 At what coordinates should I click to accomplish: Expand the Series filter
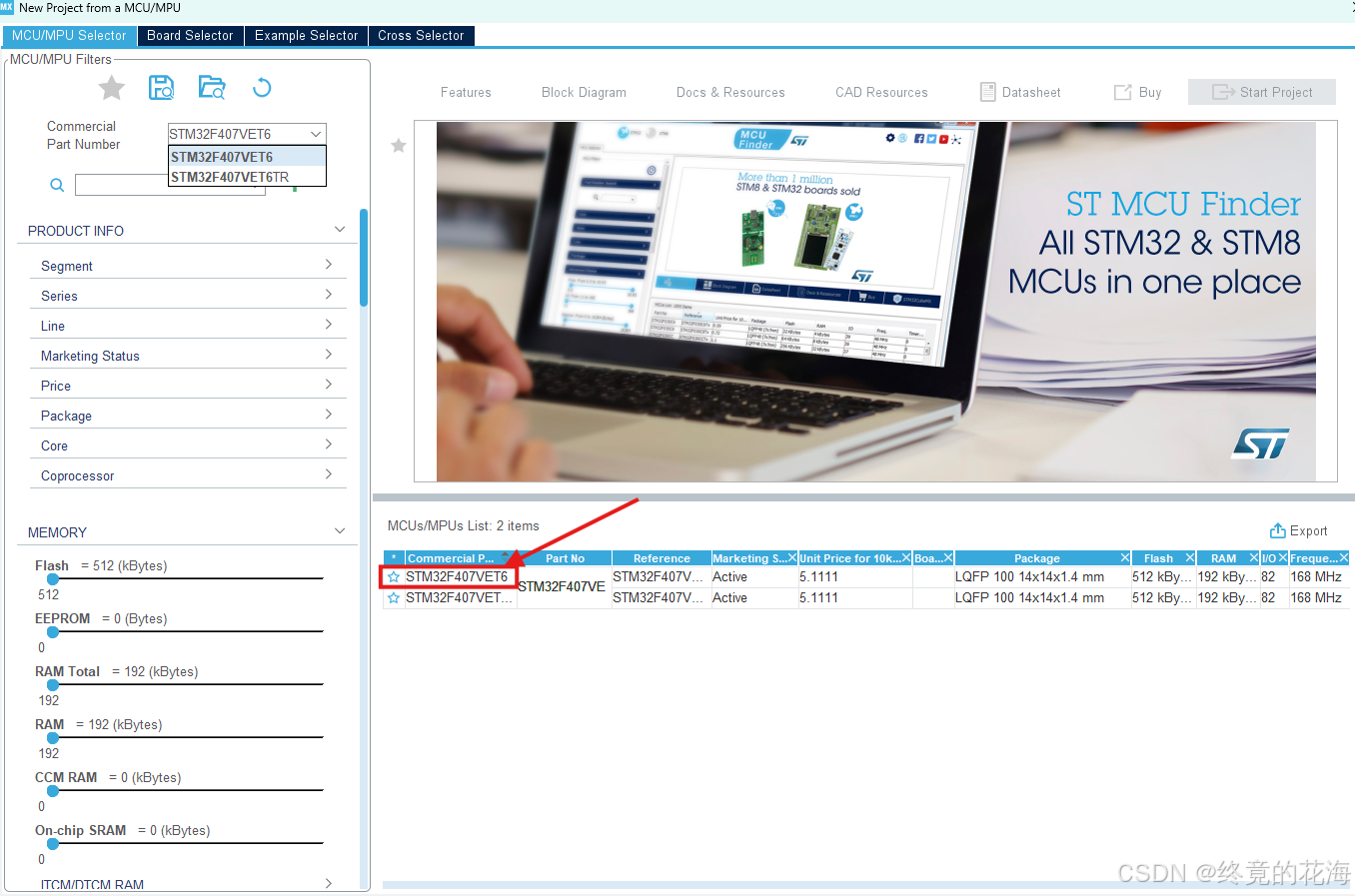329,295
